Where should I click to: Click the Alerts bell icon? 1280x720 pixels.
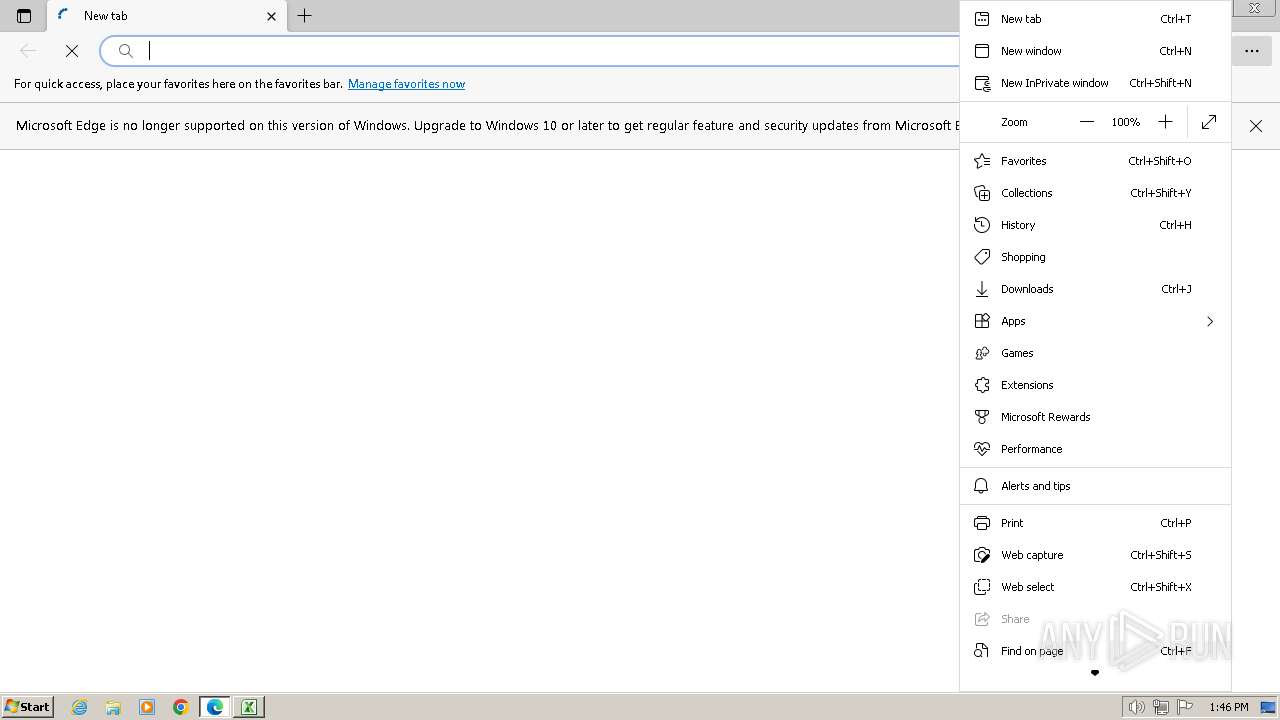point(982,486)
